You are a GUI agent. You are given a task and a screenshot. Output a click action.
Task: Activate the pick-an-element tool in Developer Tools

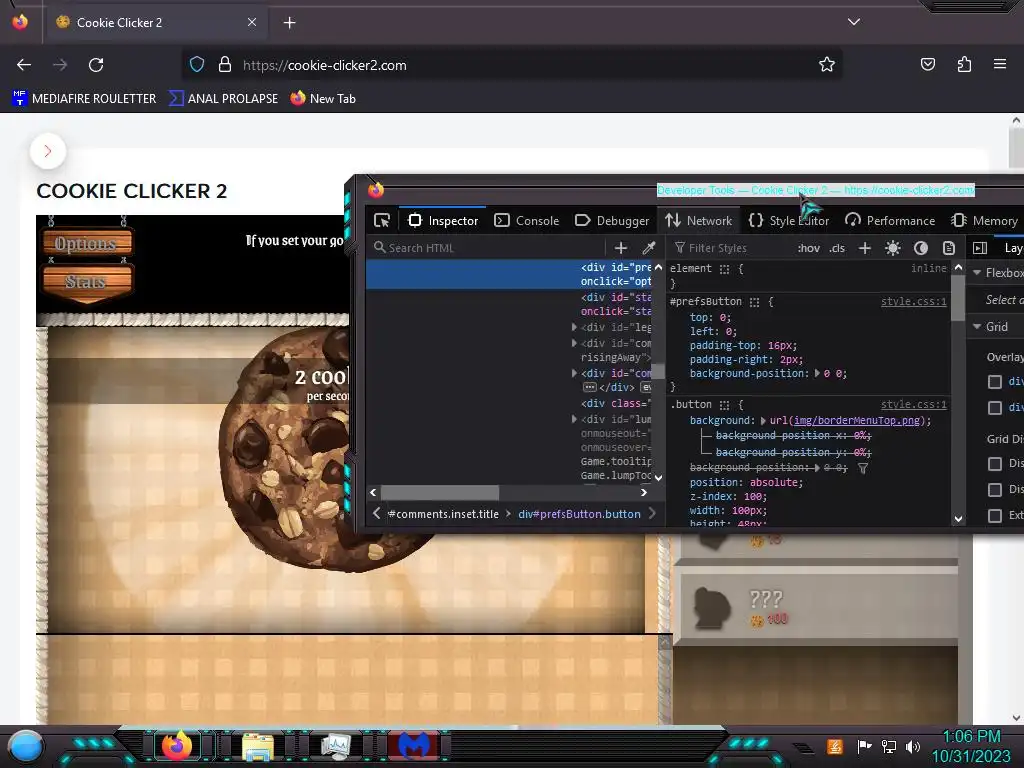pyautogui.click(x=382, y=221)
